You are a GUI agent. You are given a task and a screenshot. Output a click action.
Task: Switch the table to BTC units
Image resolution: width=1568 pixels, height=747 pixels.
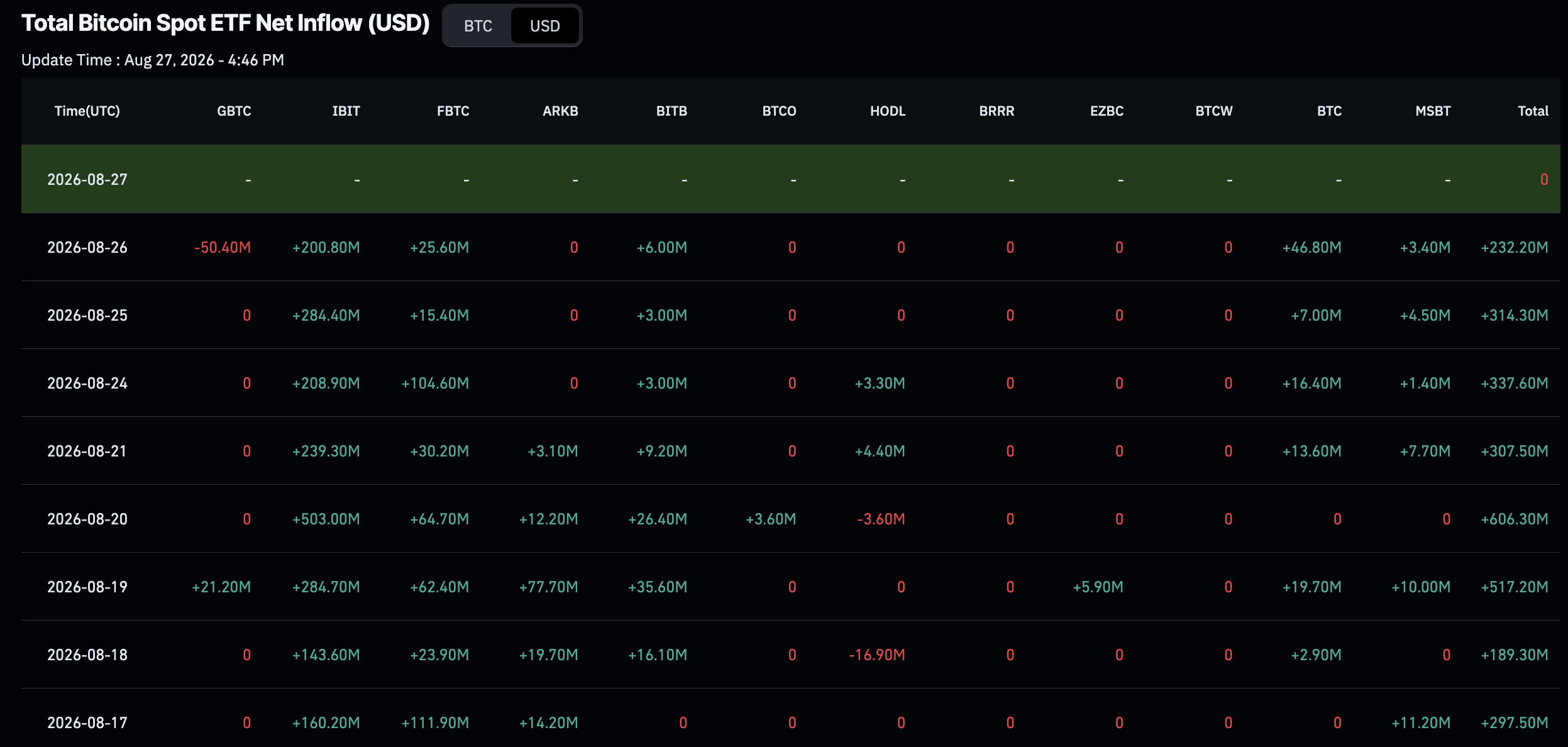[478, 26]
